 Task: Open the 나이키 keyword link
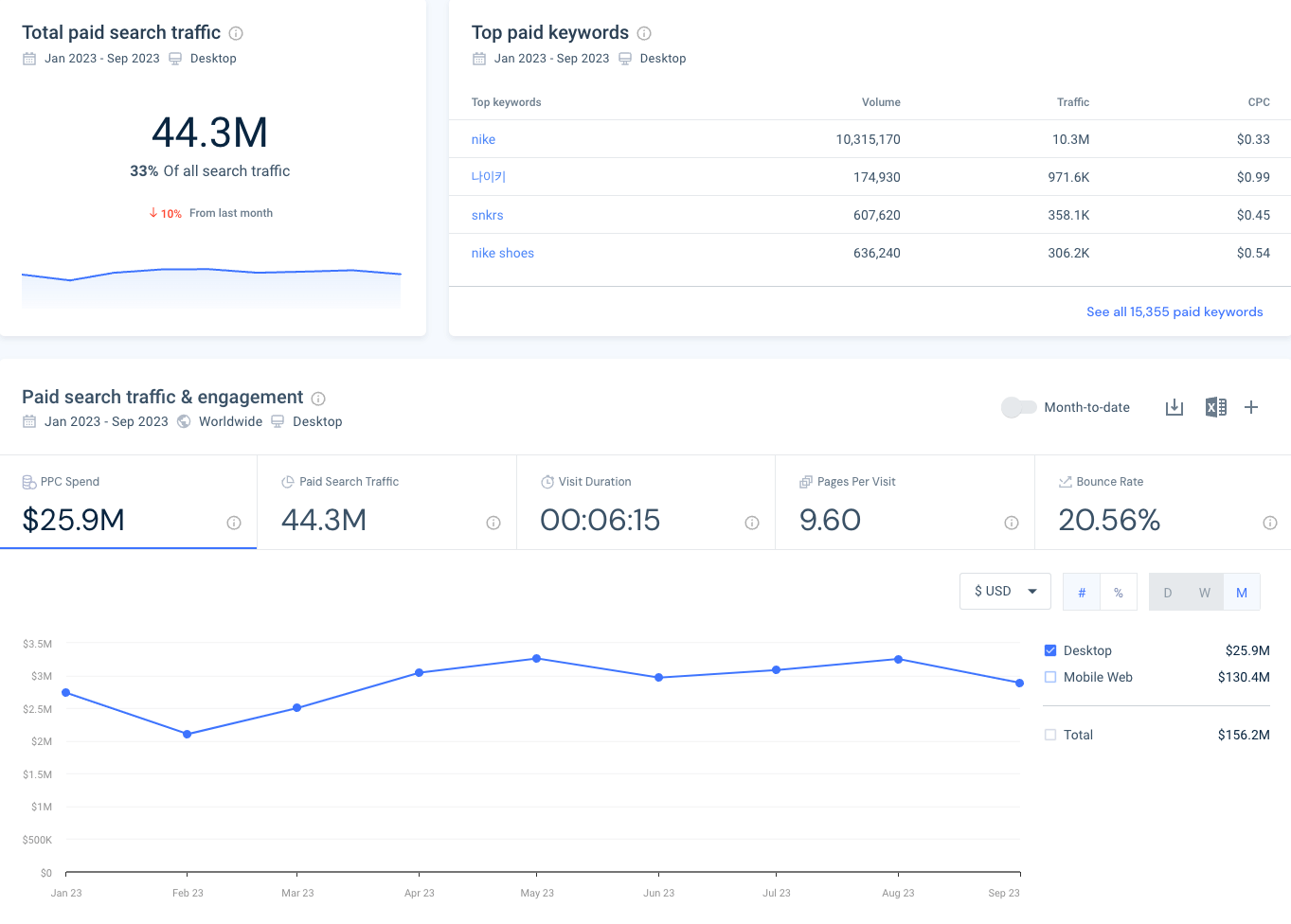489,177
